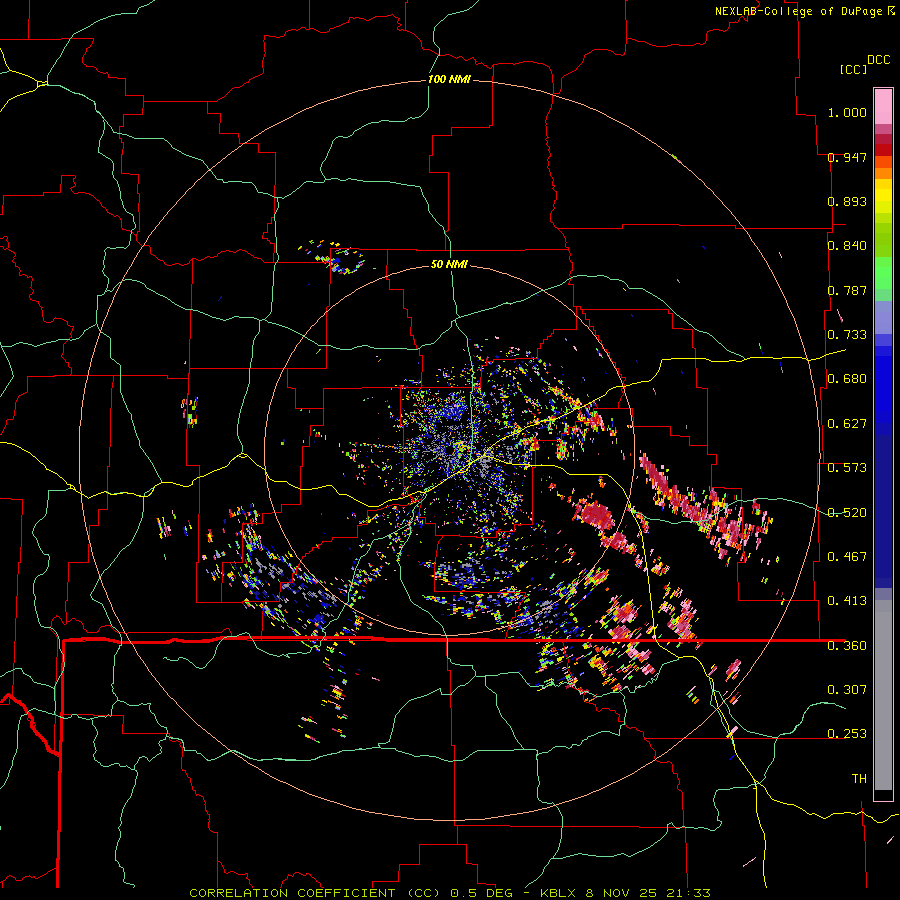This screenshot has width=900, height=900.
Task: Click the 0.413 legend value
Action: [x=847, y=601]
